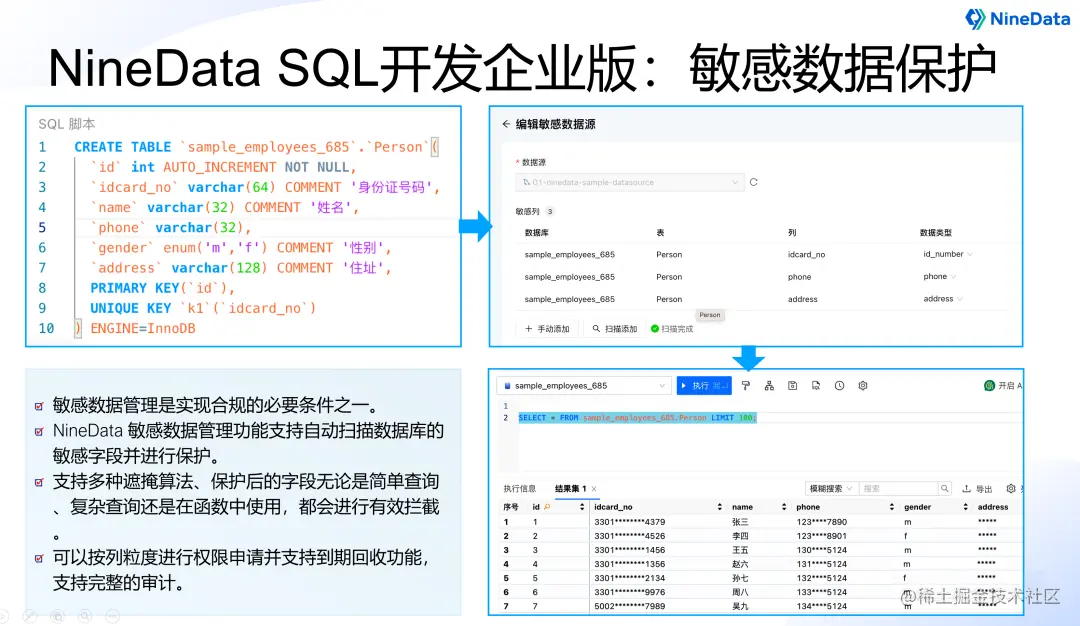Click the history clock icon
Viewport: 1080px width, 626px height.
coord(840,386)
